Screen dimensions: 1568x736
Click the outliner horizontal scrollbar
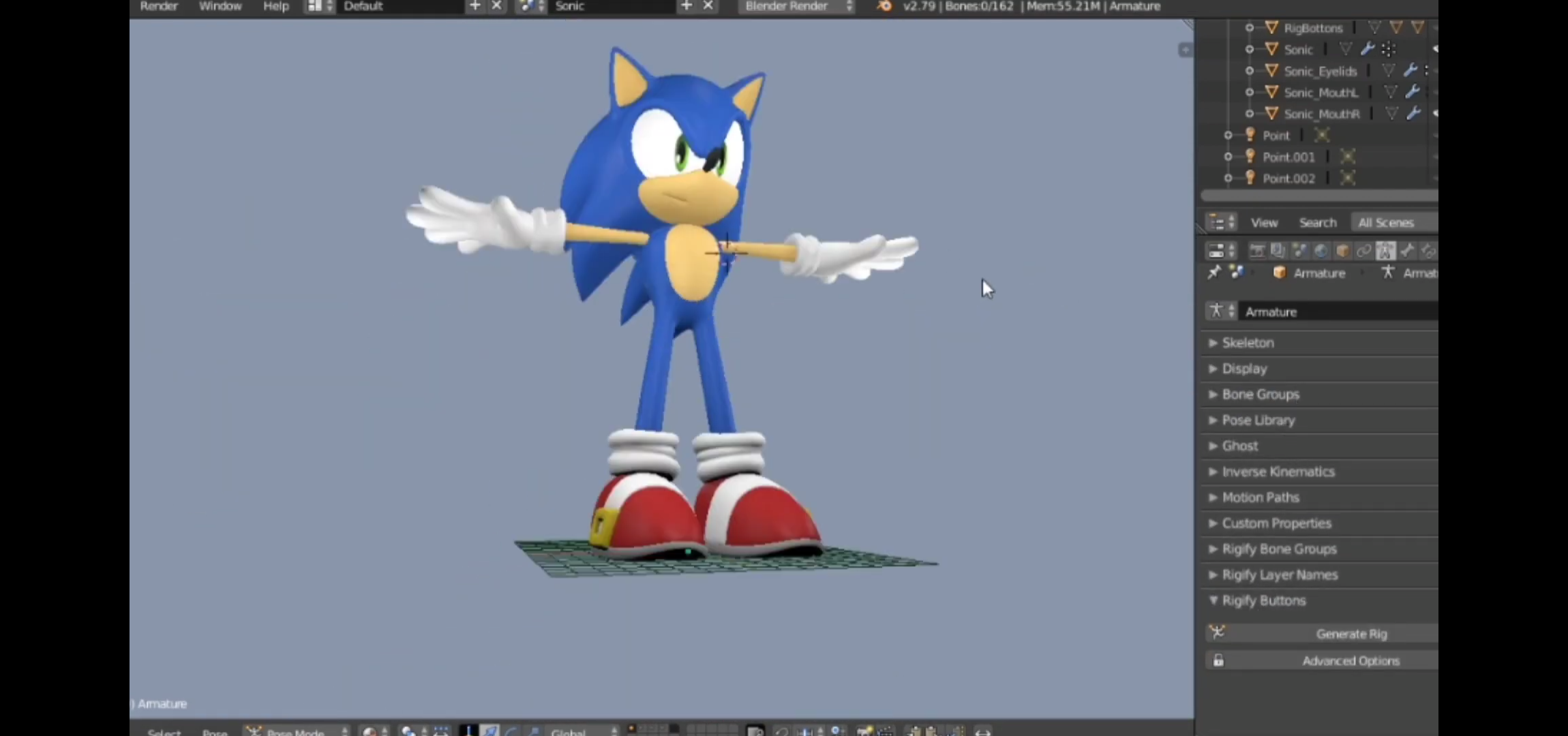1319,196
